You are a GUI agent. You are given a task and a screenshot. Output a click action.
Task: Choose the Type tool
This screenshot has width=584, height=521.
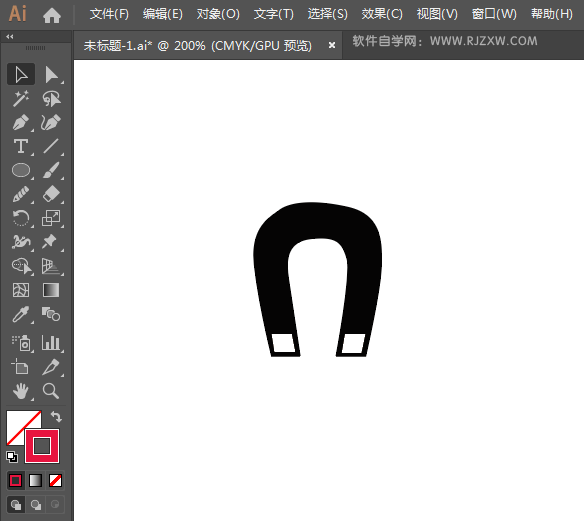pyautogui.click(x=21, y=146)
